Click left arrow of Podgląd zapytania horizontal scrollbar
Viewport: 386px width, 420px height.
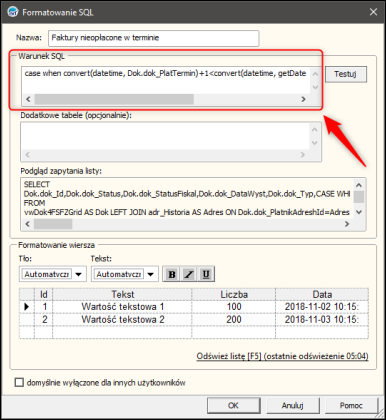28,224
